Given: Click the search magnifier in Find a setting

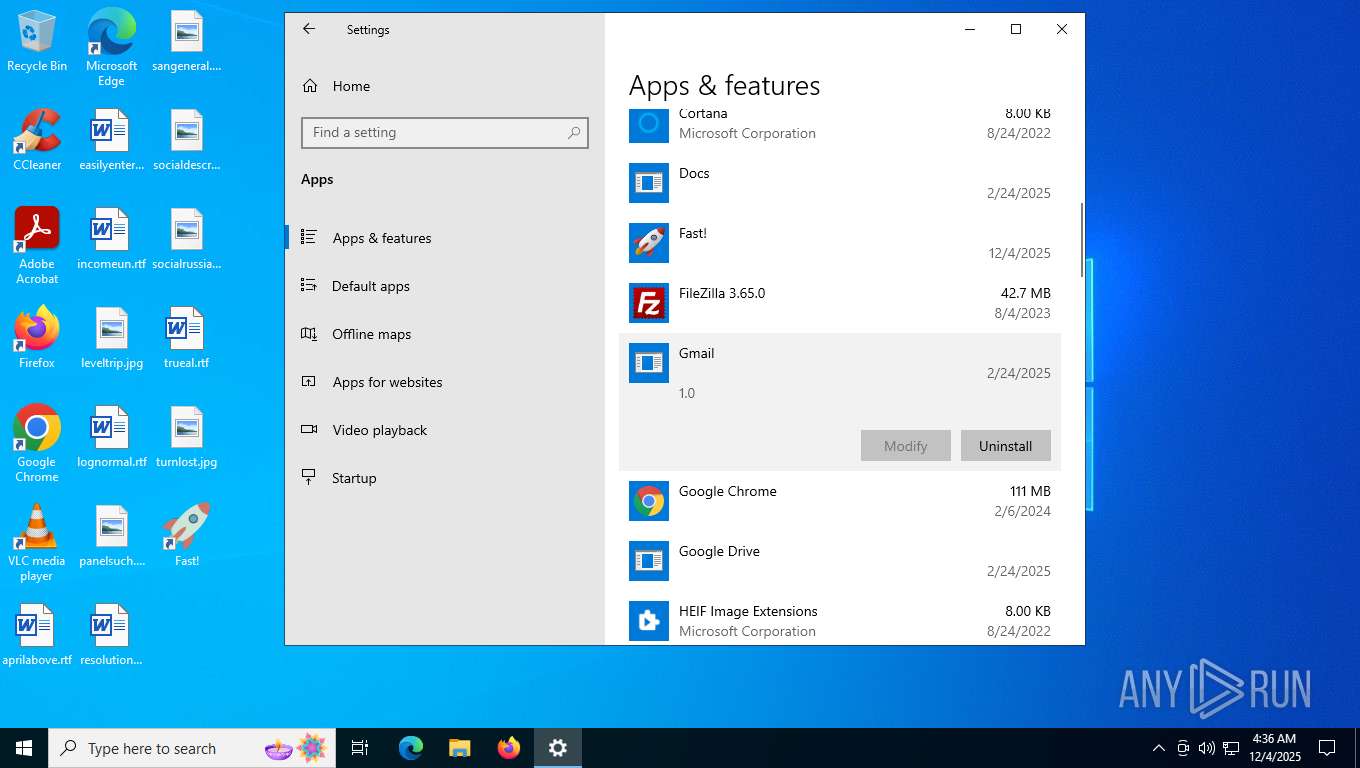Looking at the screenshot, I should [573, 132].
